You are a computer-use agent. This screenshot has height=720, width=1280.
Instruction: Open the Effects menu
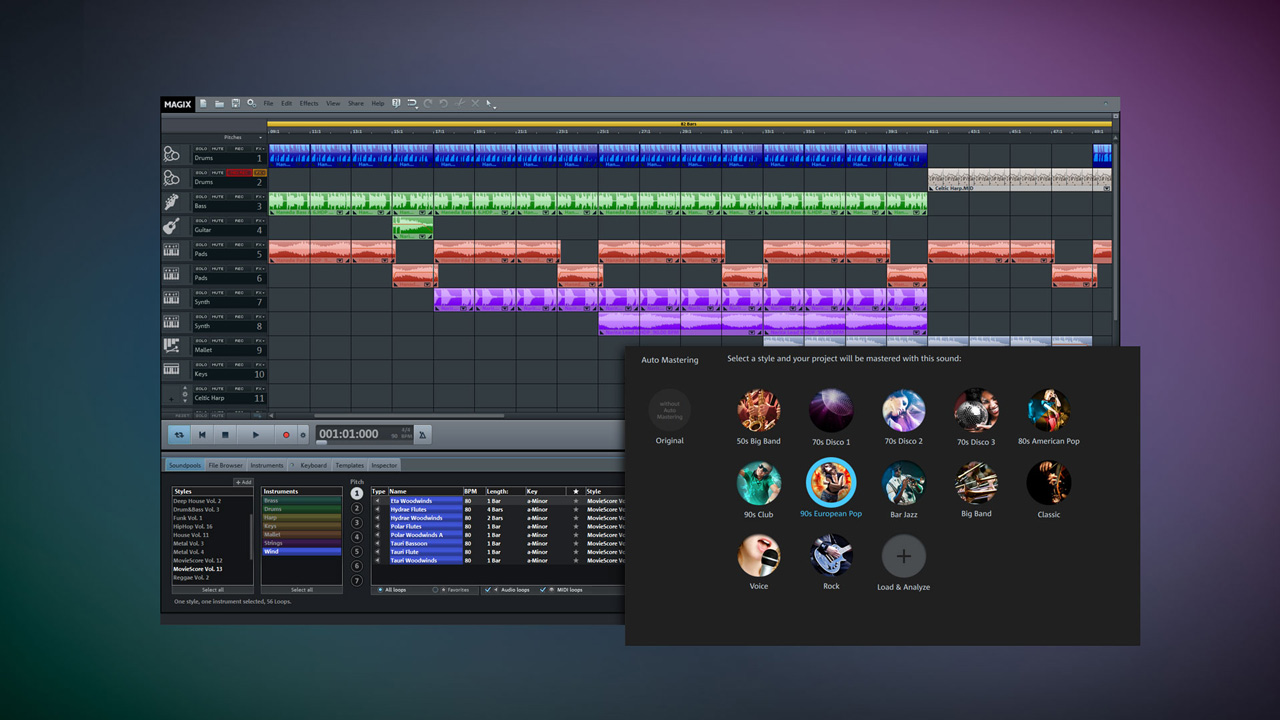(308, 103)
